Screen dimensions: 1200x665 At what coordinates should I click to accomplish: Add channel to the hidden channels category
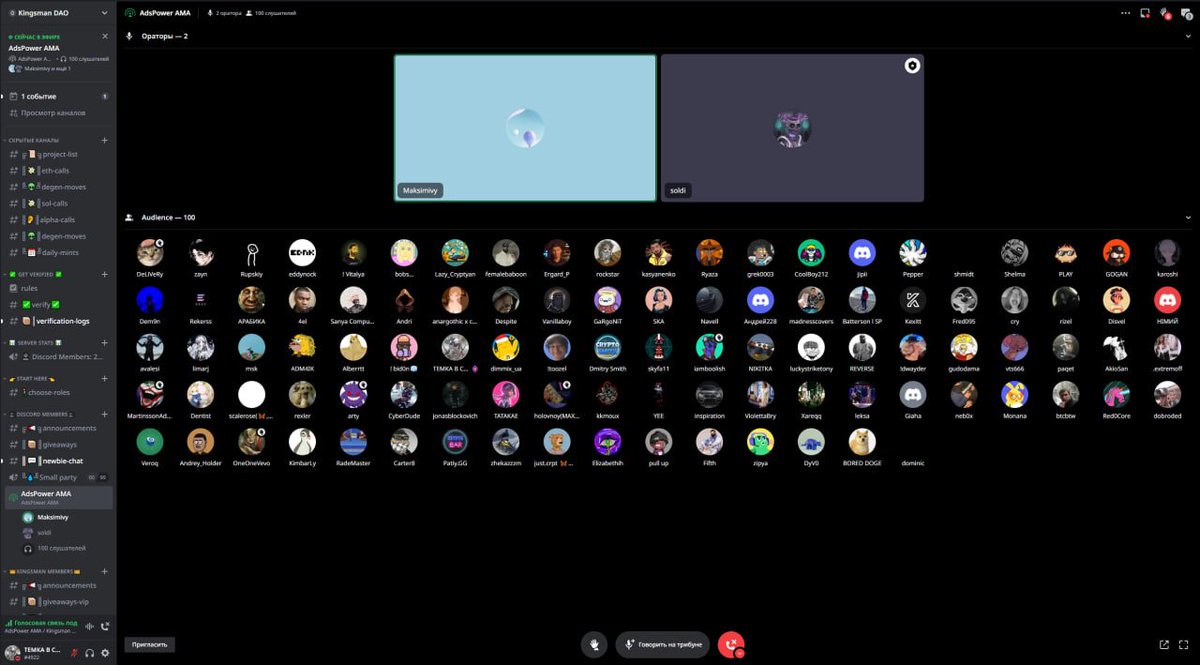pyautogui.click(x=105, y=140)
